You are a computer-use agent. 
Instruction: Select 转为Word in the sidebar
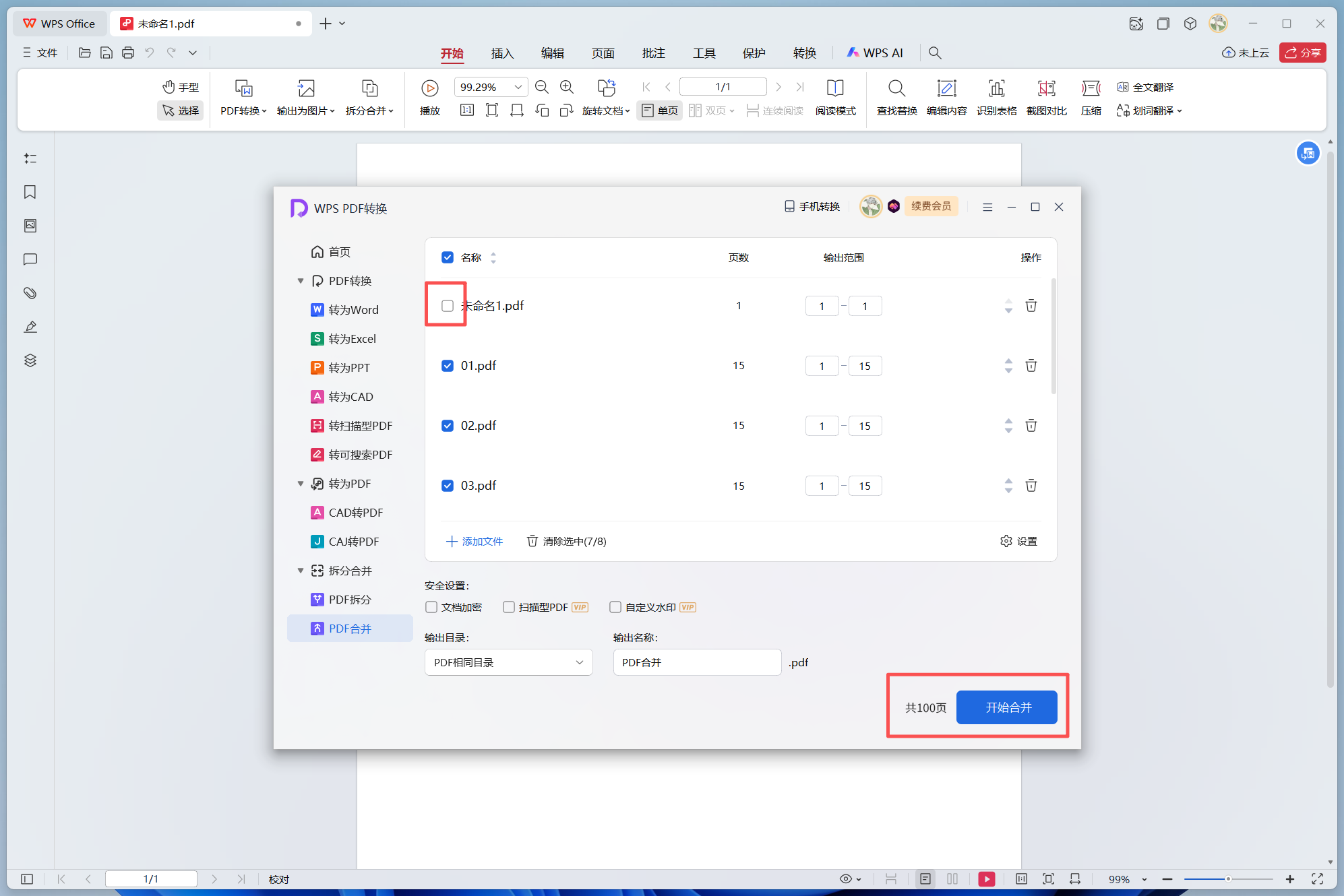click(x=353, y=310)
